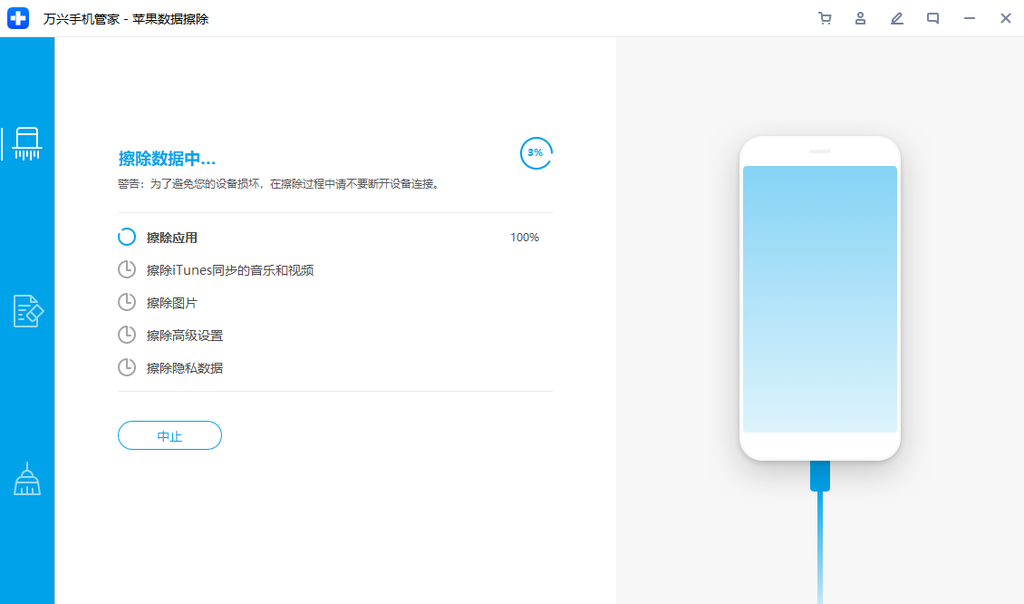Click the clock icon beside 擦除图片
The height and width of the screenshot is (604, 1024).
click(x=127, y=302)
